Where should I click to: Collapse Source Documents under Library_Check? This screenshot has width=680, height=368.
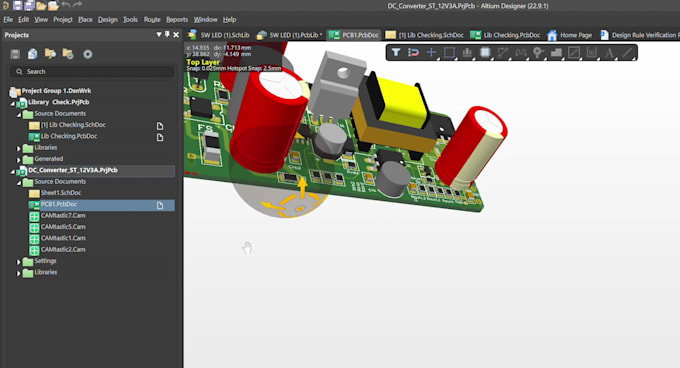pos(19,114)
